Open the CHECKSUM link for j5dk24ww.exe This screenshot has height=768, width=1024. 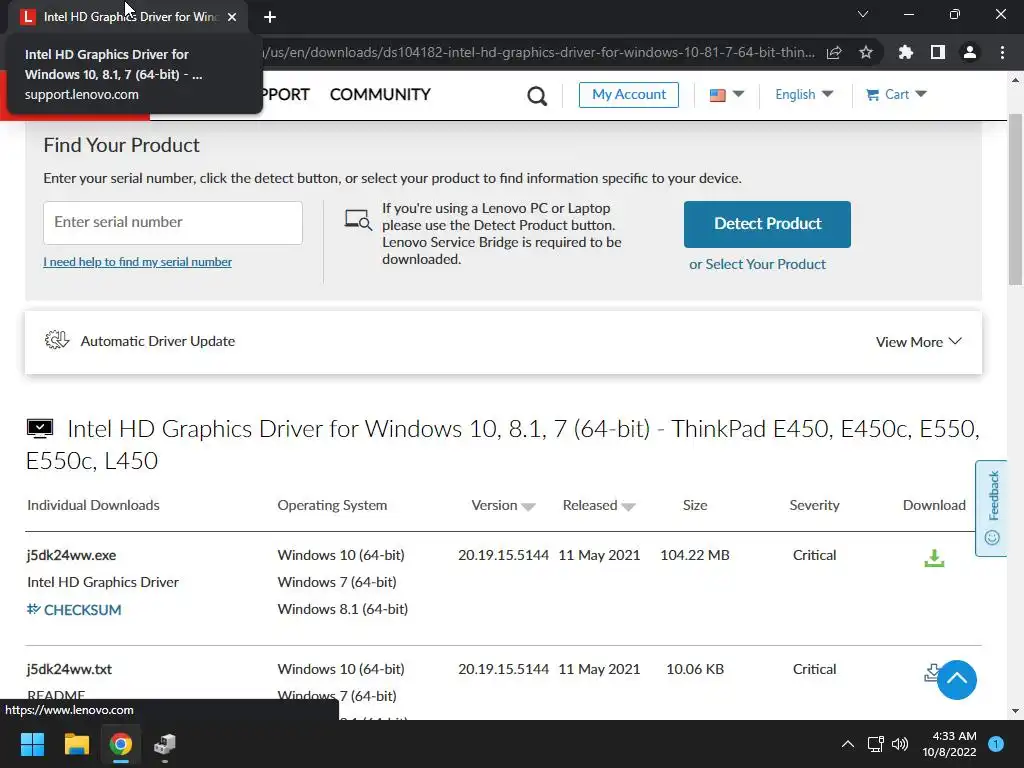coord(74,610)
